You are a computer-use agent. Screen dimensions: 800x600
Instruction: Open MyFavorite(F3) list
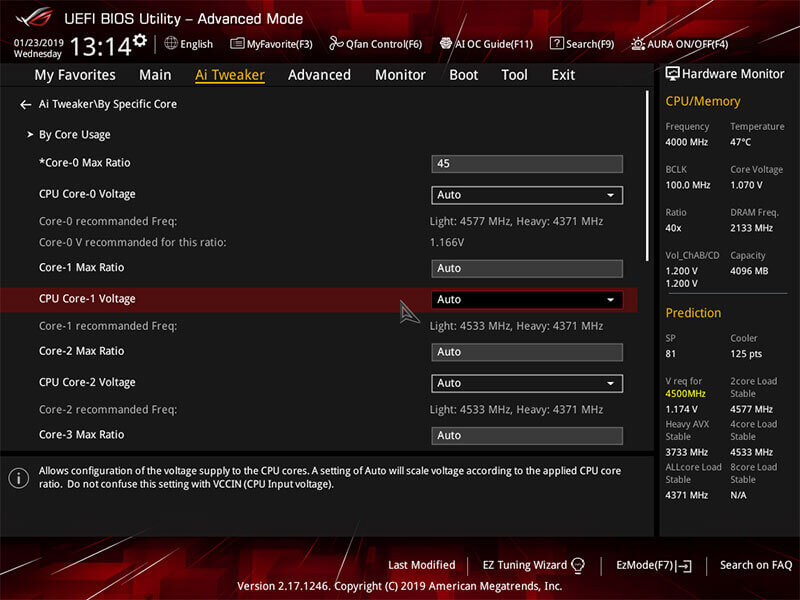click(271, 44)
